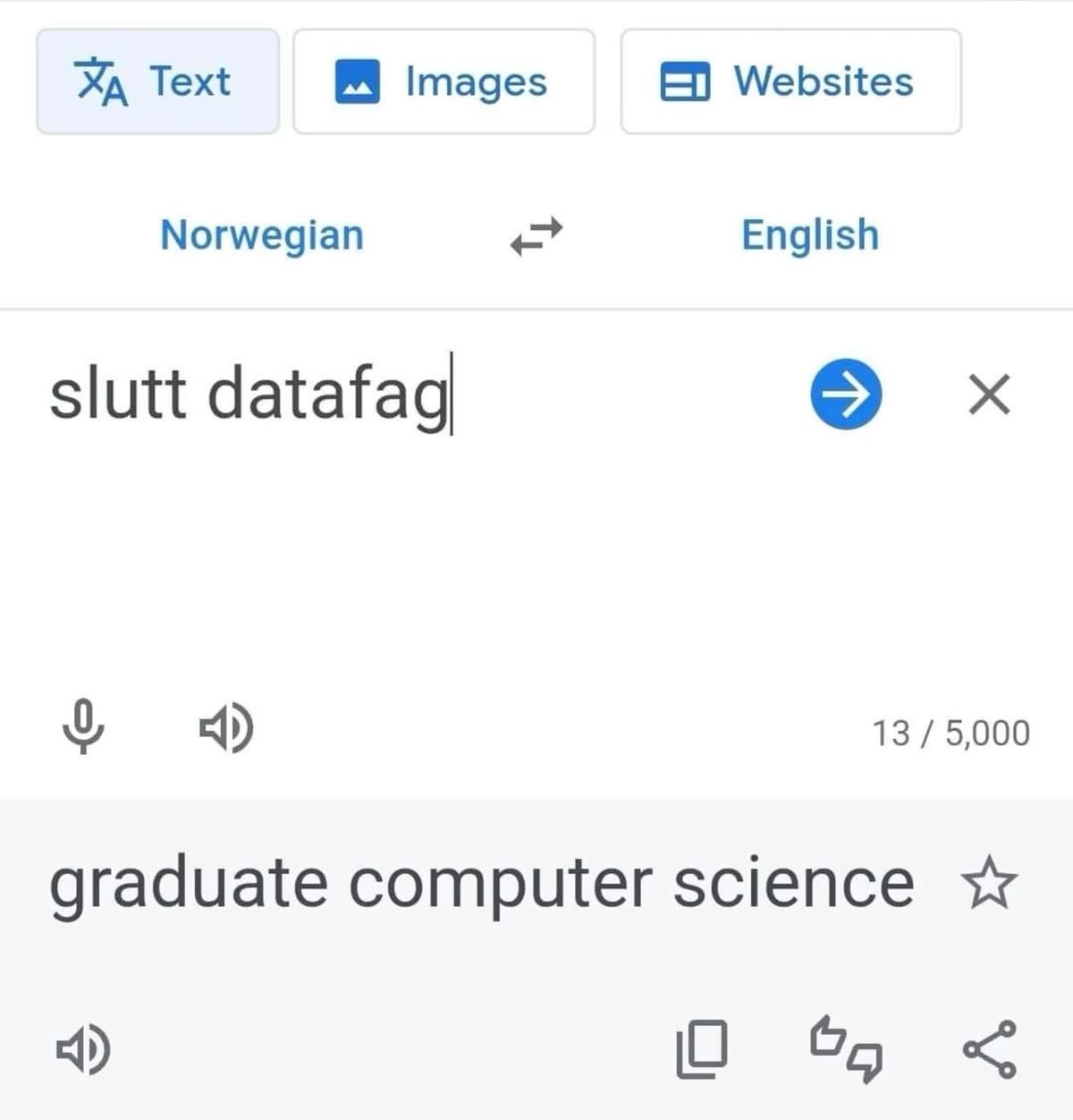Open the English target language selector
Screen dimensions: 1073x1120
point(809,235)
